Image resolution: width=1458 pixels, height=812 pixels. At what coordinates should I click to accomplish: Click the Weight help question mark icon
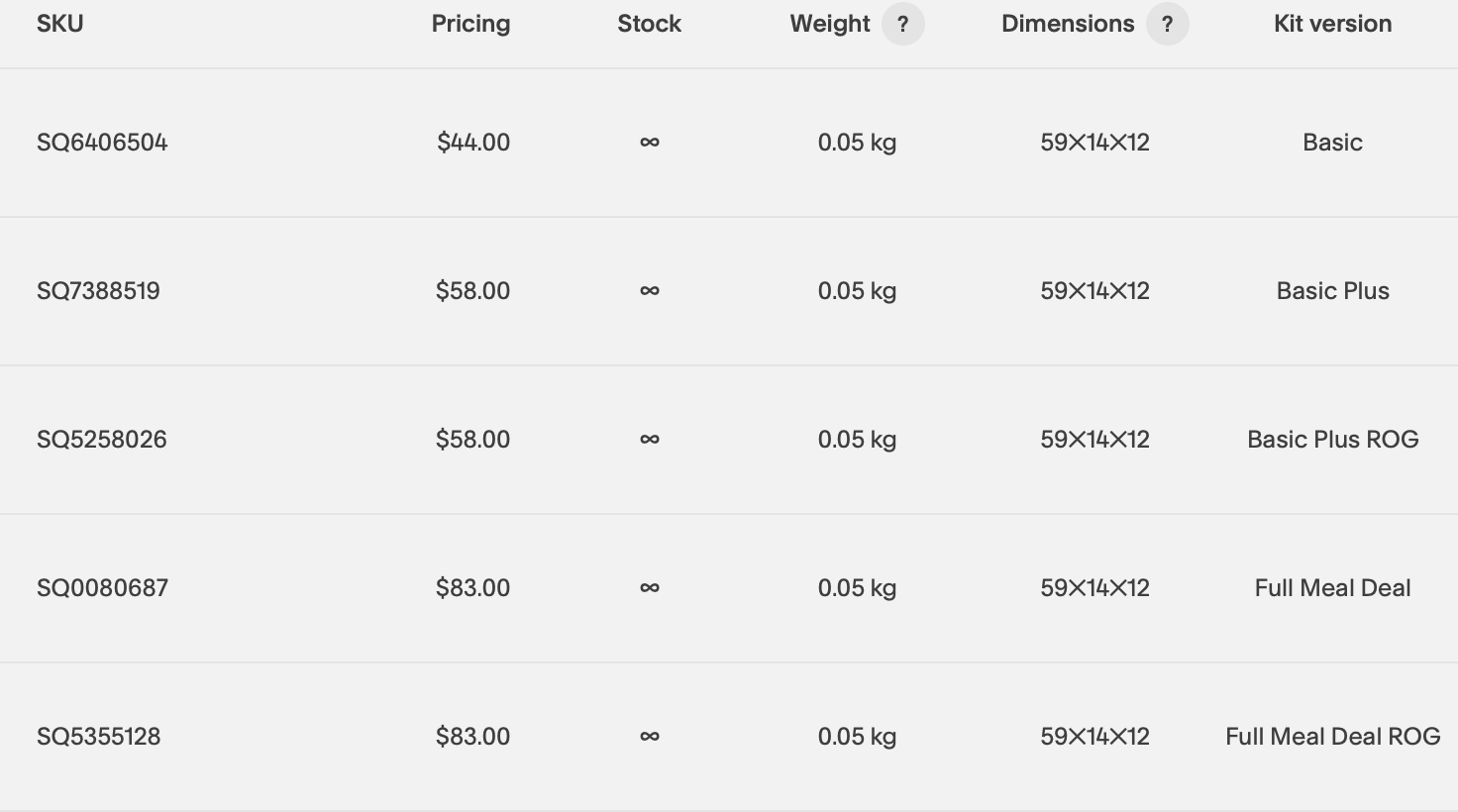(902, 24)
